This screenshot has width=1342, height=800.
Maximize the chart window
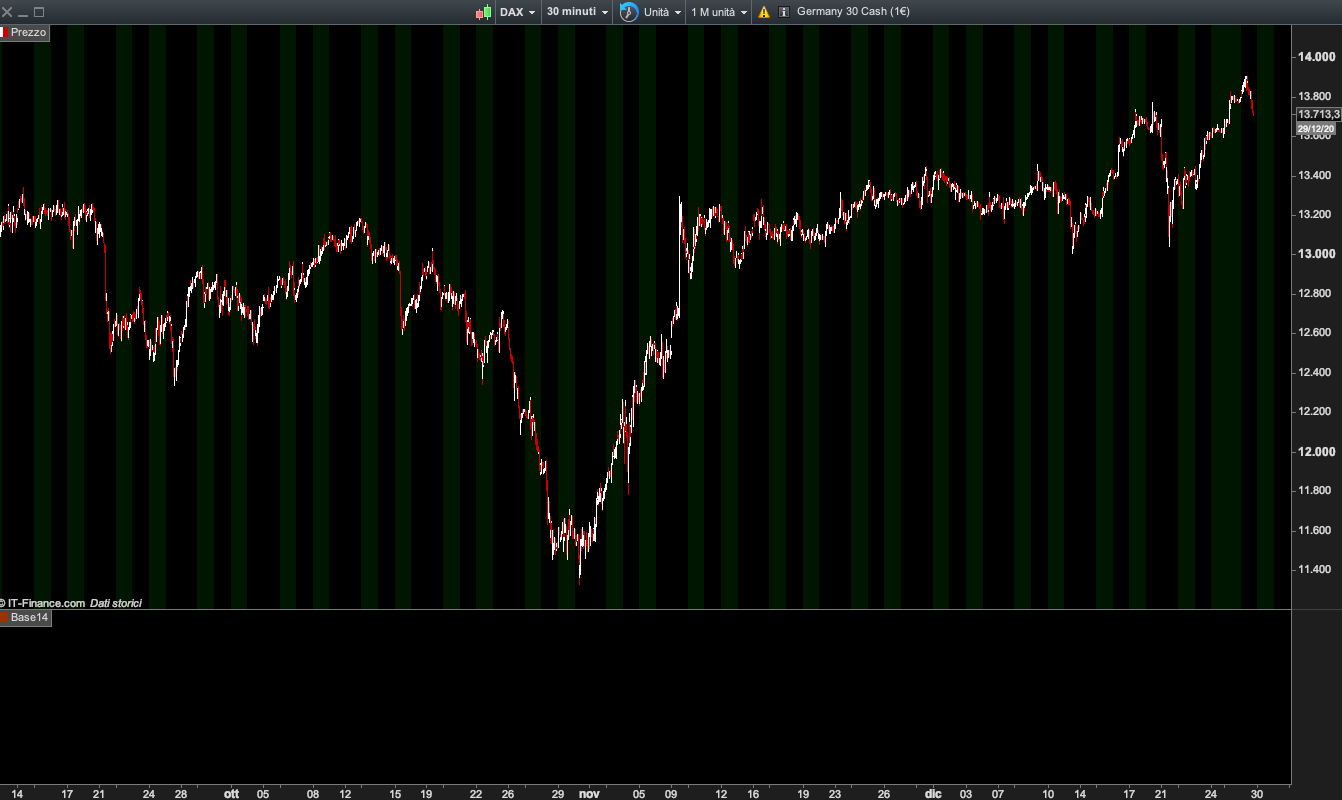tap(39, 12)
